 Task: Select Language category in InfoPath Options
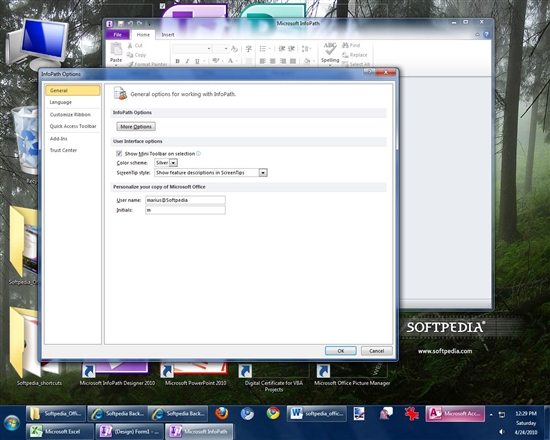[73, 102]
